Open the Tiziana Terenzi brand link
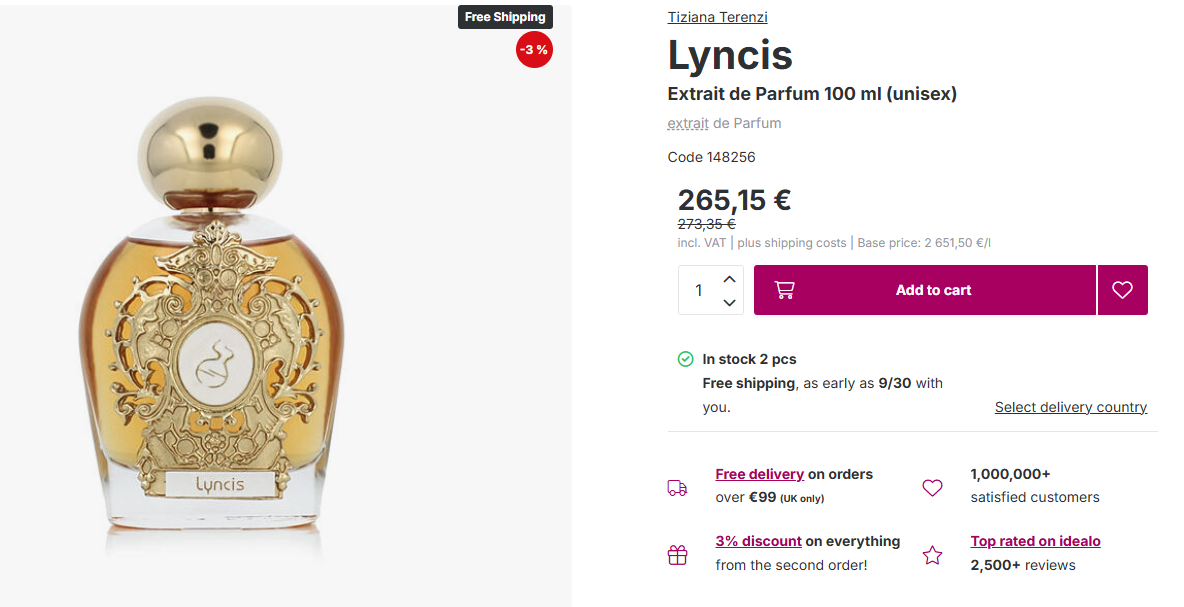The width and height of the screenshot is (1184, 607). (x=717, y=17)
